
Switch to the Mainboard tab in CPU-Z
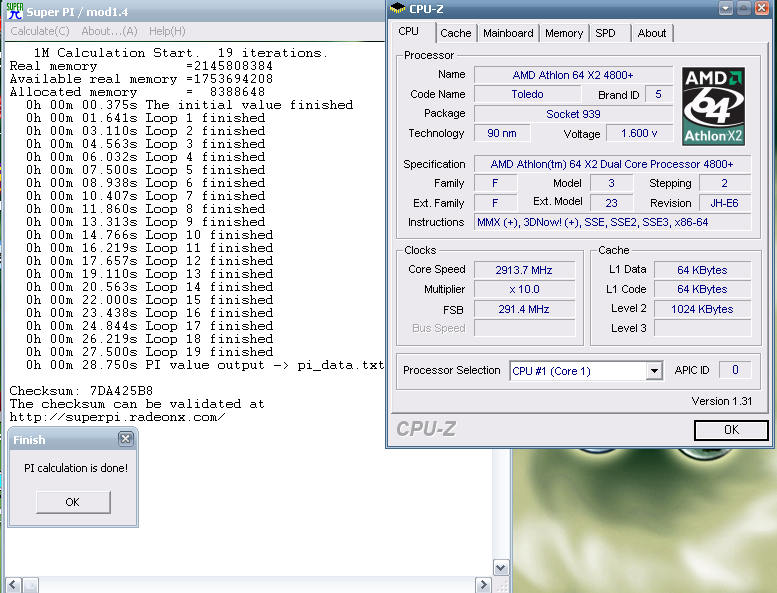pos(508,33)
